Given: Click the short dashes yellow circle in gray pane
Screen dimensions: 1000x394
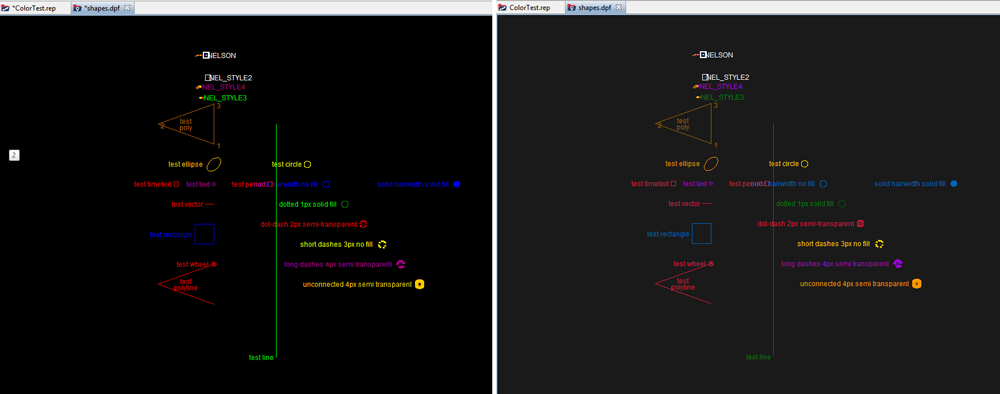Looking at the screenshot, I should [x=879, y=244].
